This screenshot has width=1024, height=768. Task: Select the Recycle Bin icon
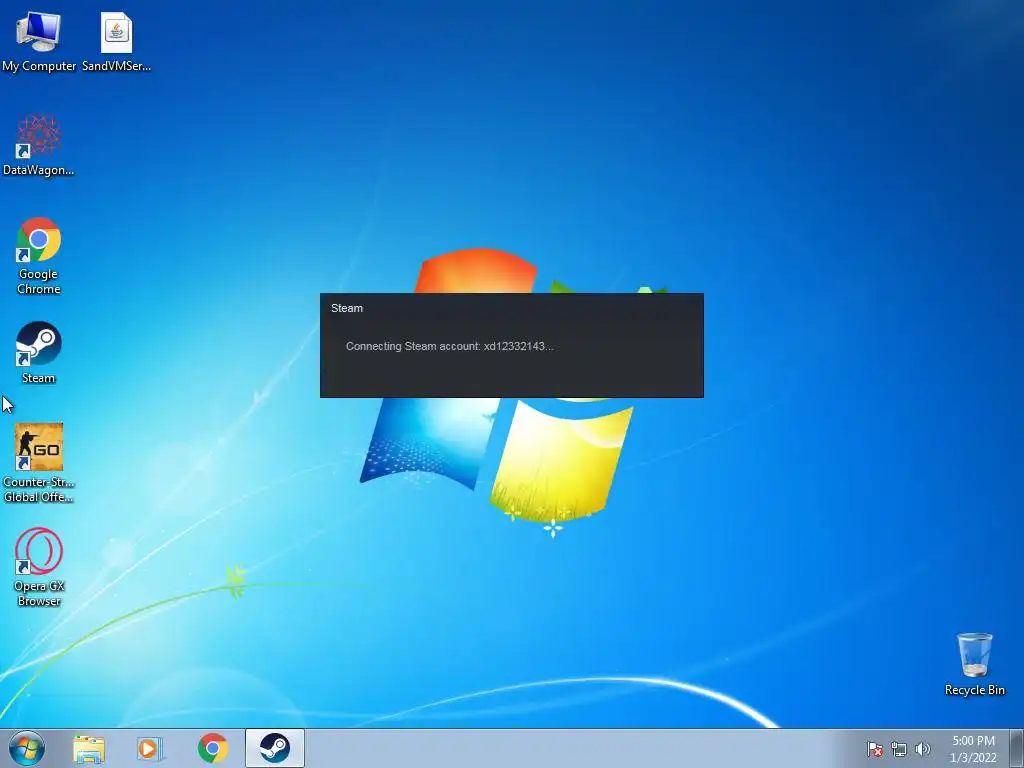click(x=974, y=664)
